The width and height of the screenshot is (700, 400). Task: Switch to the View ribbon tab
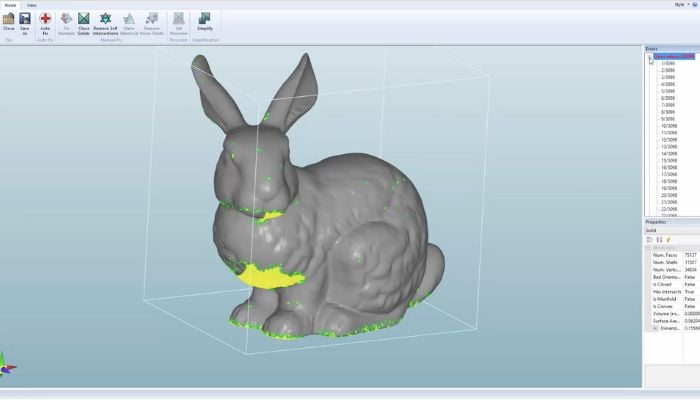click(x=32, y=5)
